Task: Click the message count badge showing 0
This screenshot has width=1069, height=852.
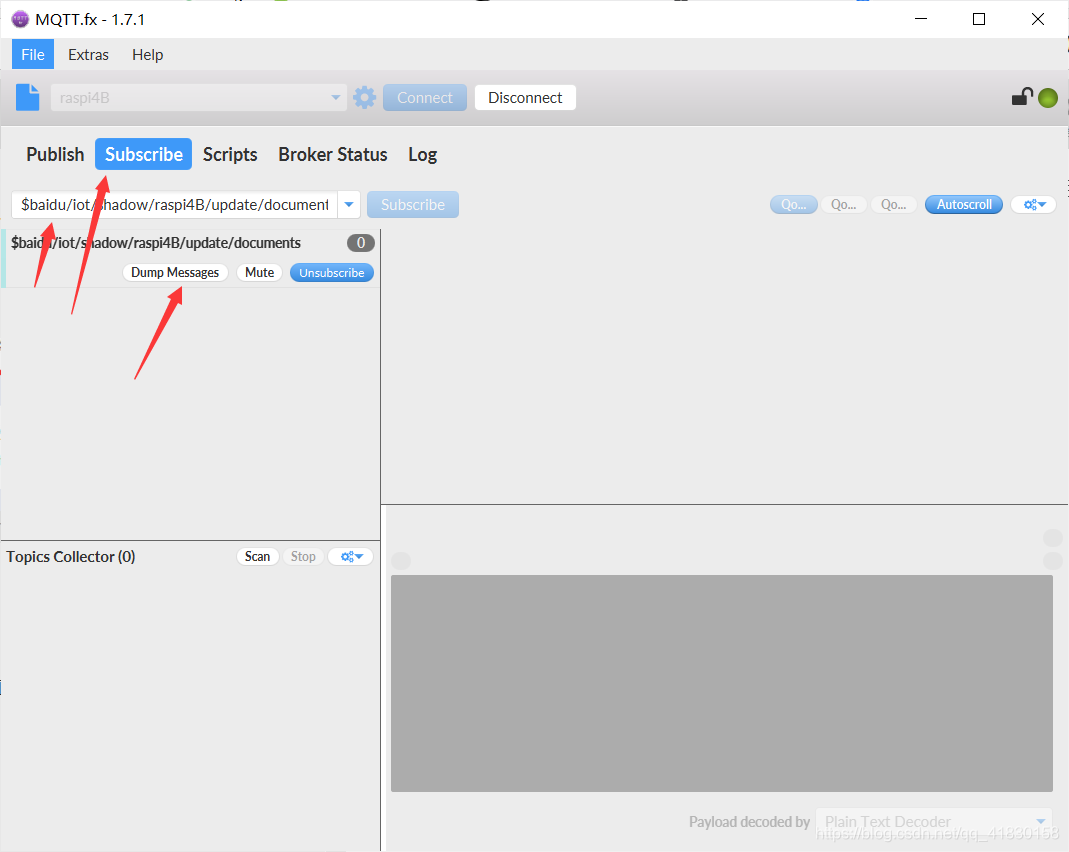Action: click(361, 243)
